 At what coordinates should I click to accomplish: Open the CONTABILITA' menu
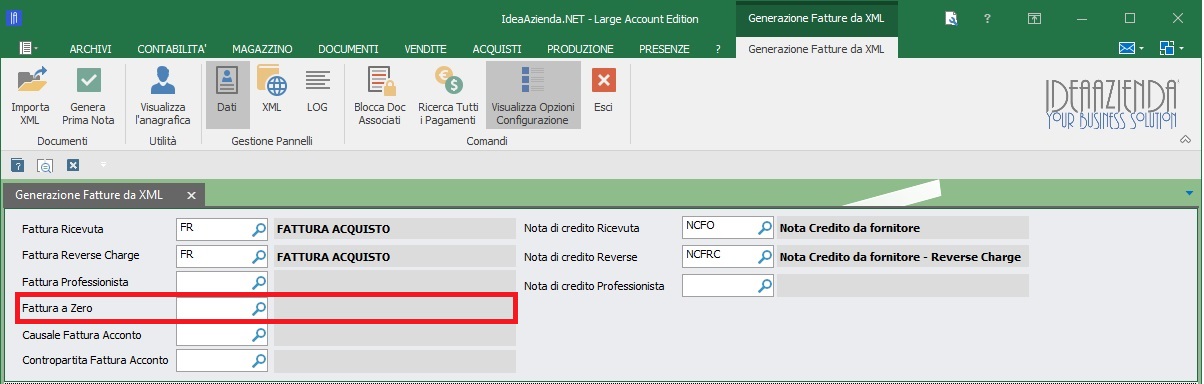172,48
